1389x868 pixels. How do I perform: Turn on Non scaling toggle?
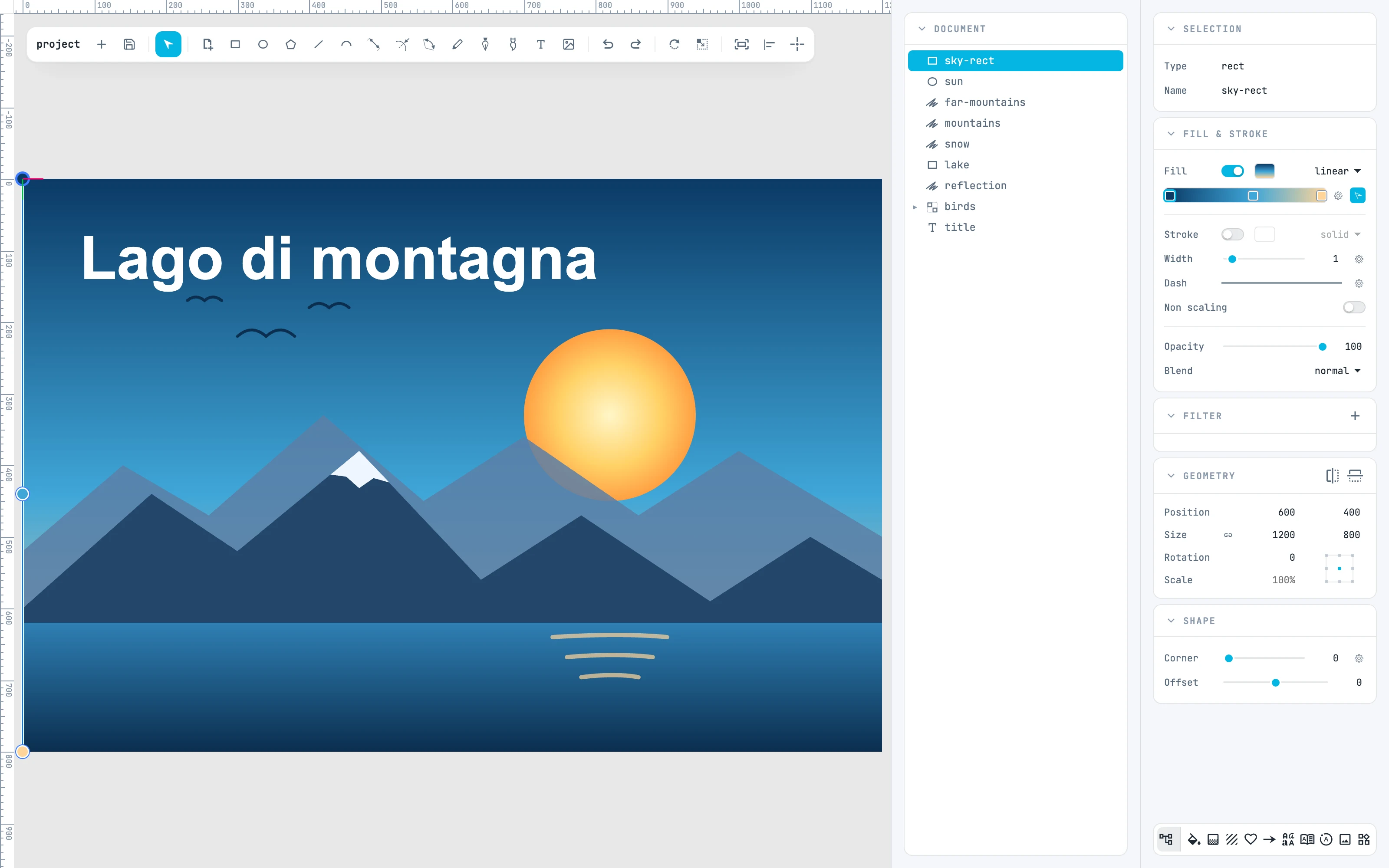click(x=1354, y=307)
